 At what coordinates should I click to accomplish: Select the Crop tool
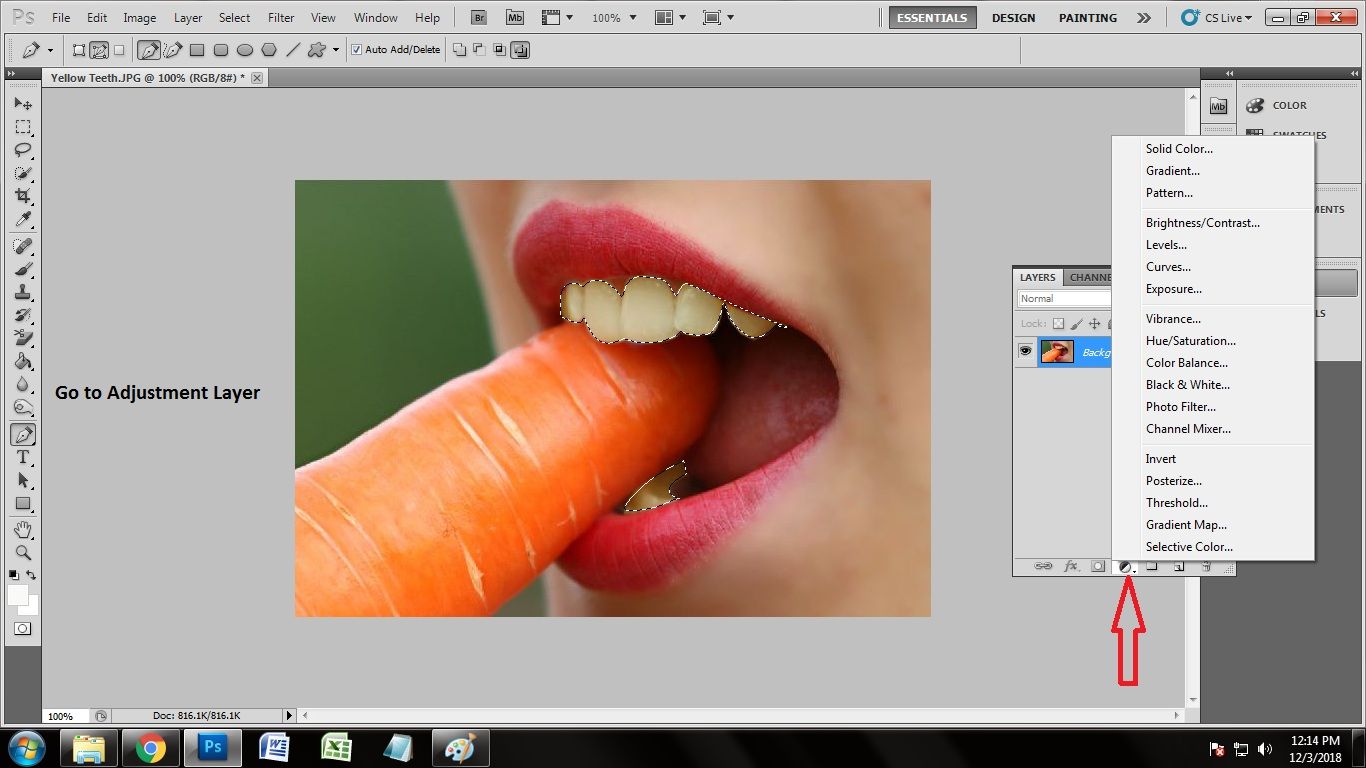[x=22, y=196]
